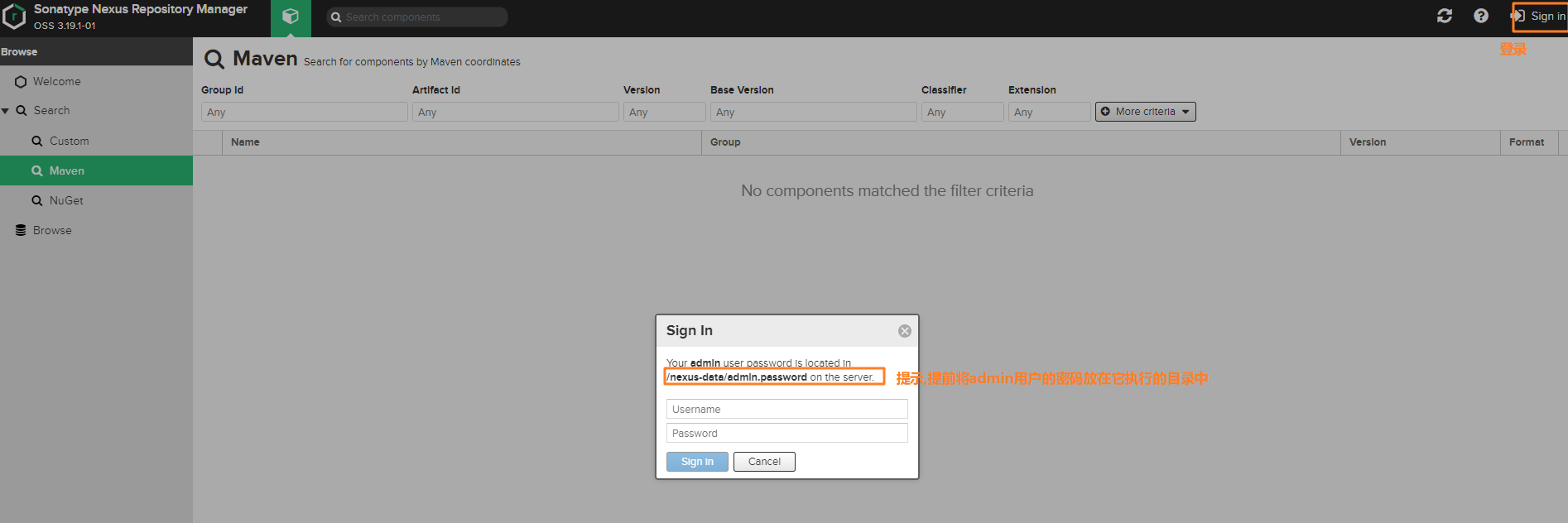The height and width of the screenshot is (523, 1568).
Task: Select Maven search in sidebar
Action: [66, 170]
